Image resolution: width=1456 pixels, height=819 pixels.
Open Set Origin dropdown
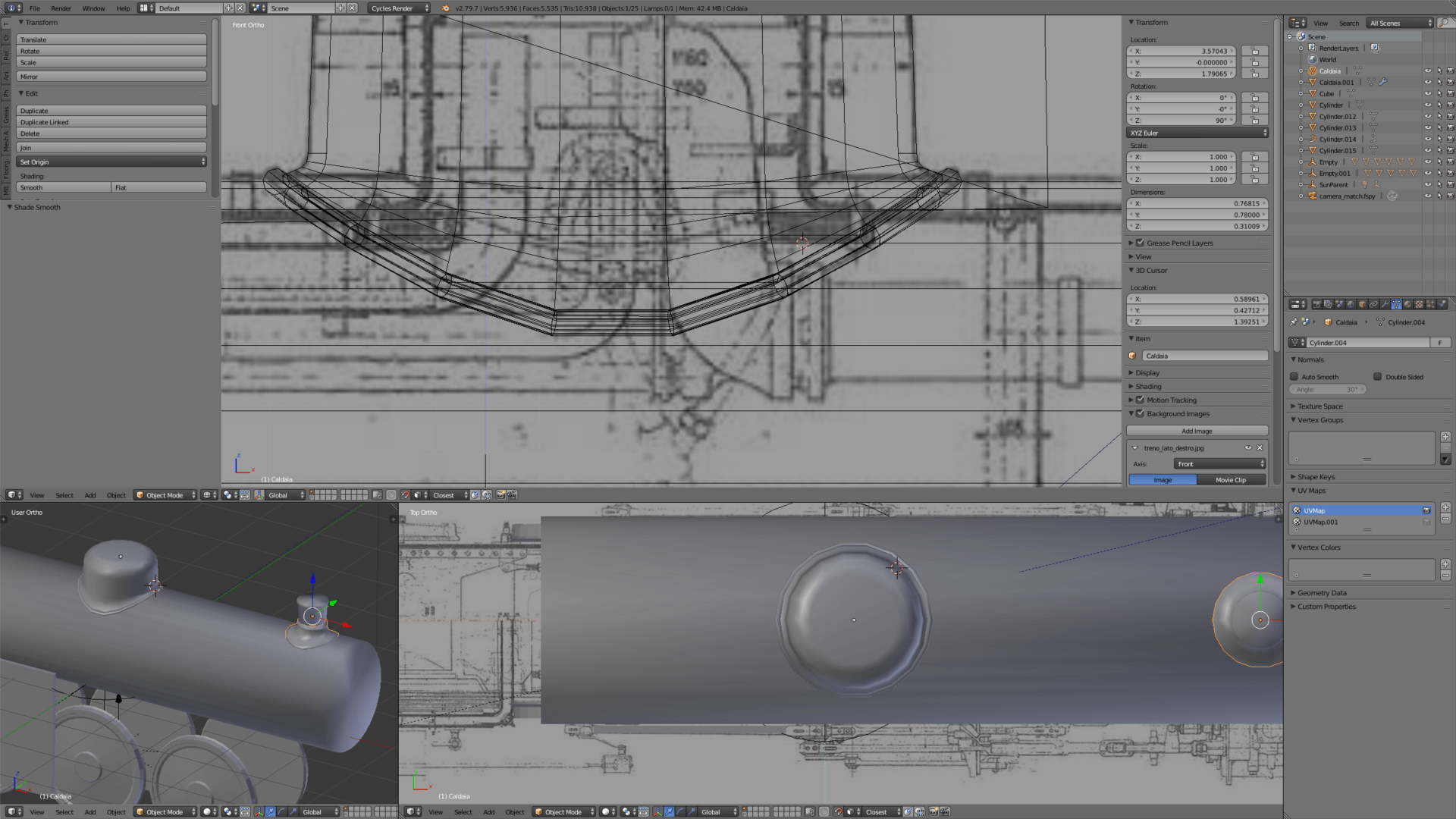click(111, 162)
